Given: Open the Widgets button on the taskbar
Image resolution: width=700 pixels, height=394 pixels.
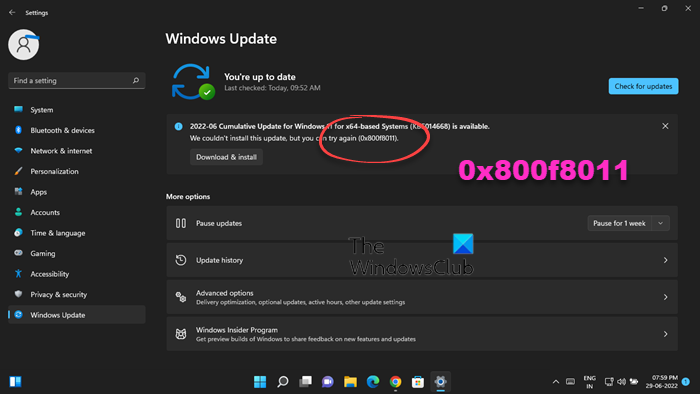Looking at the screenshot, I should pyautogui.click(x=16, y=382).
